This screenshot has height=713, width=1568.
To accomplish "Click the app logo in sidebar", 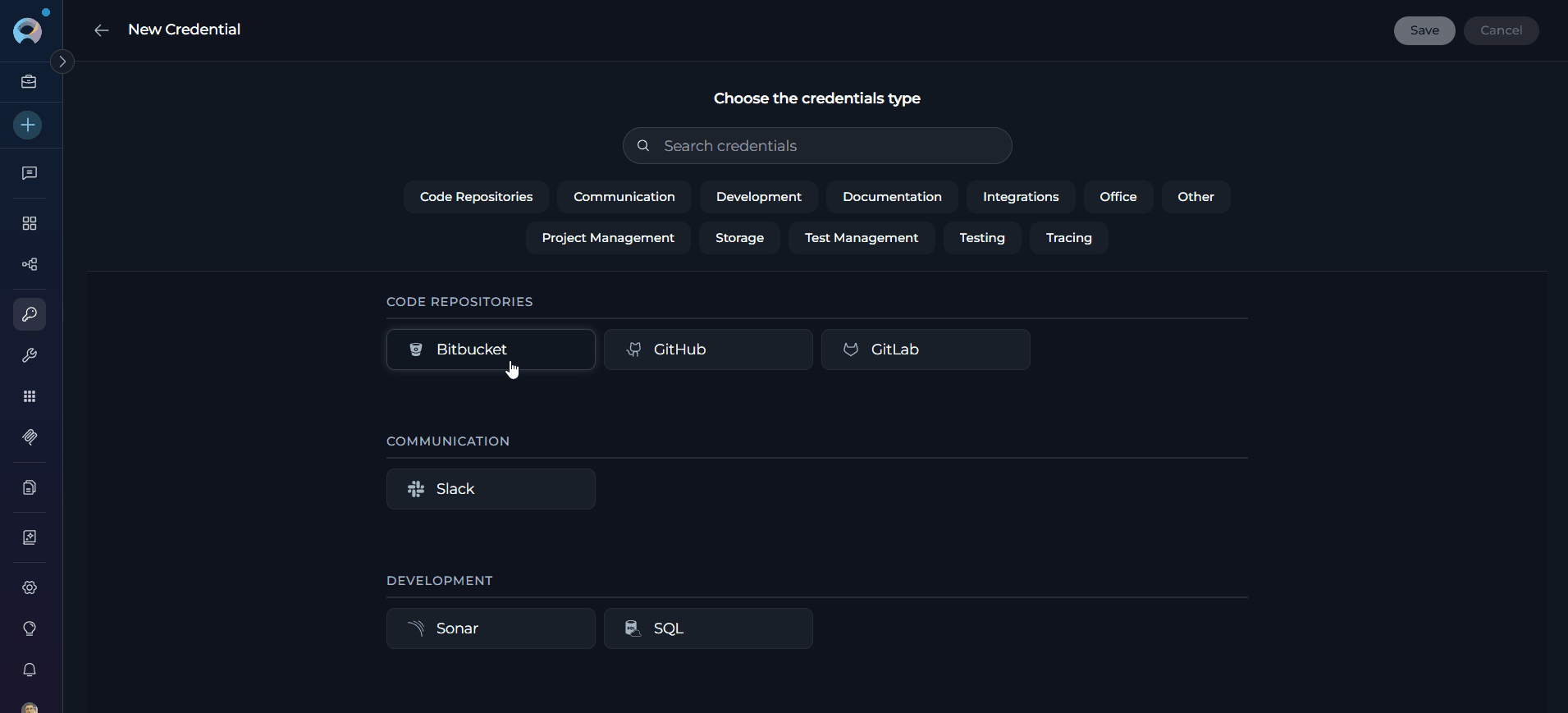I will [28, 31].
